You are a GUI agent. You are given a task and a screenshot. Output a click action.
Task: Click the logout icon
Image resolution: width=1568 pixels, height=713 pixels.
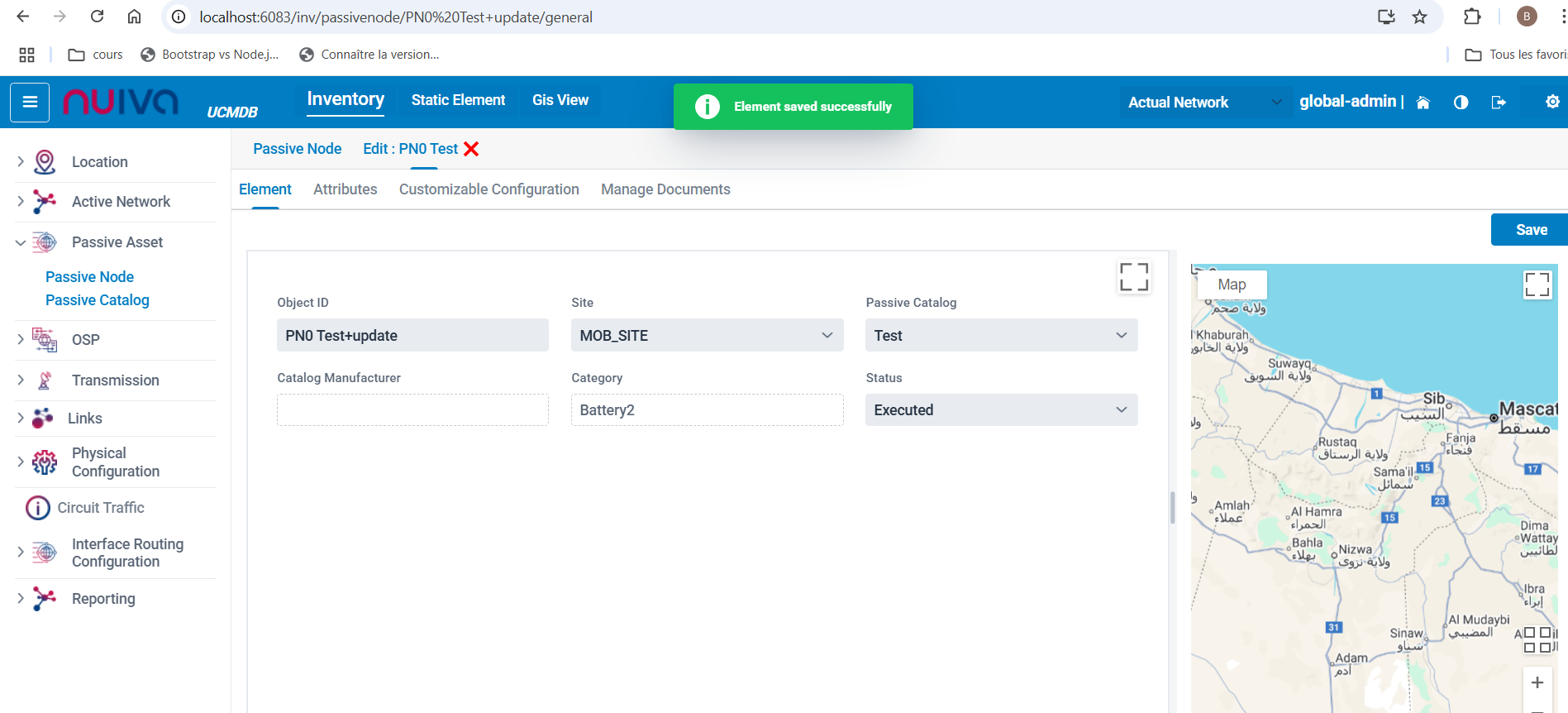(1498, 103)
